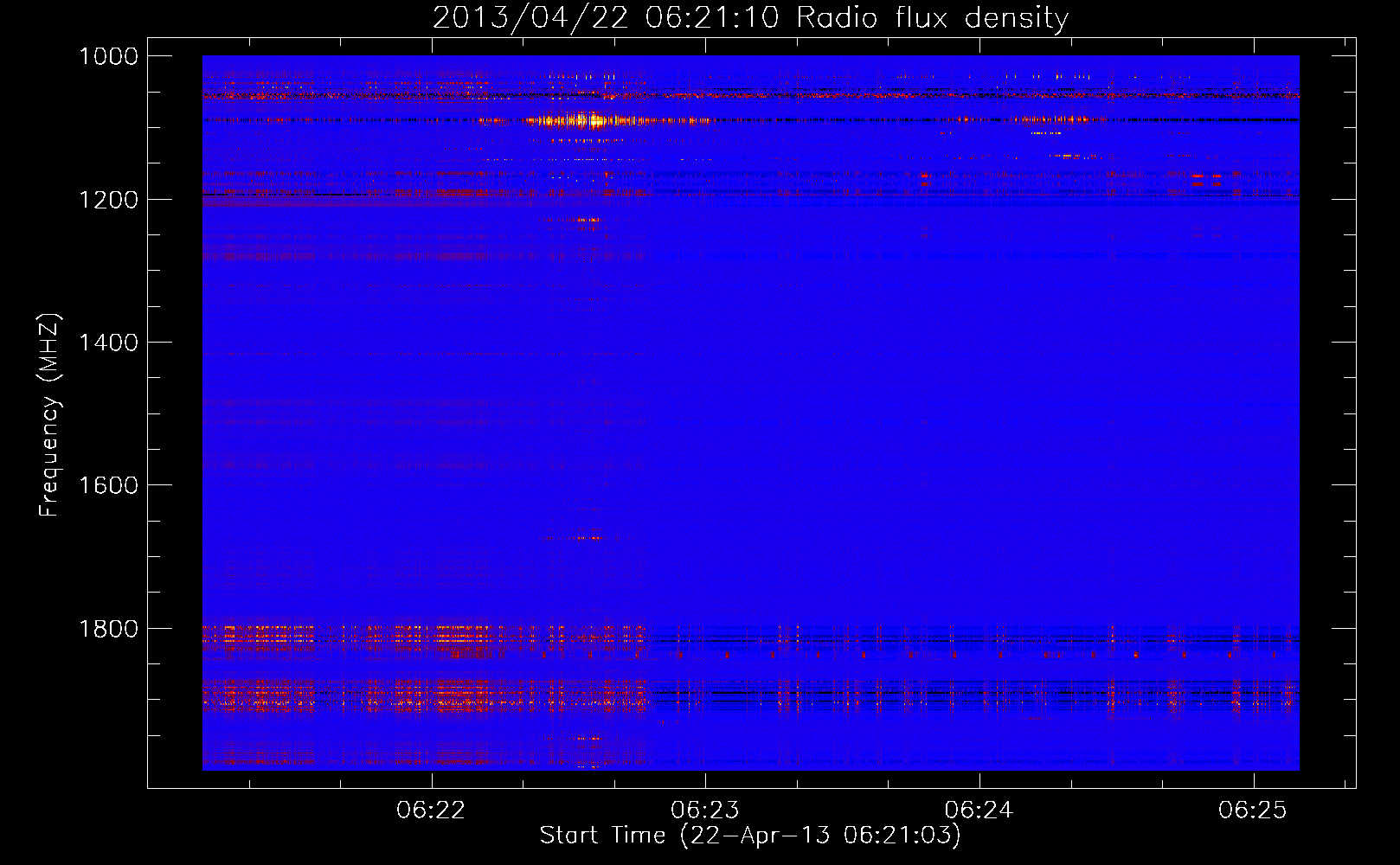Screen dimensions: 1400x865
Task: Click the 06:22 time axis label
Action: pos(431,810)
